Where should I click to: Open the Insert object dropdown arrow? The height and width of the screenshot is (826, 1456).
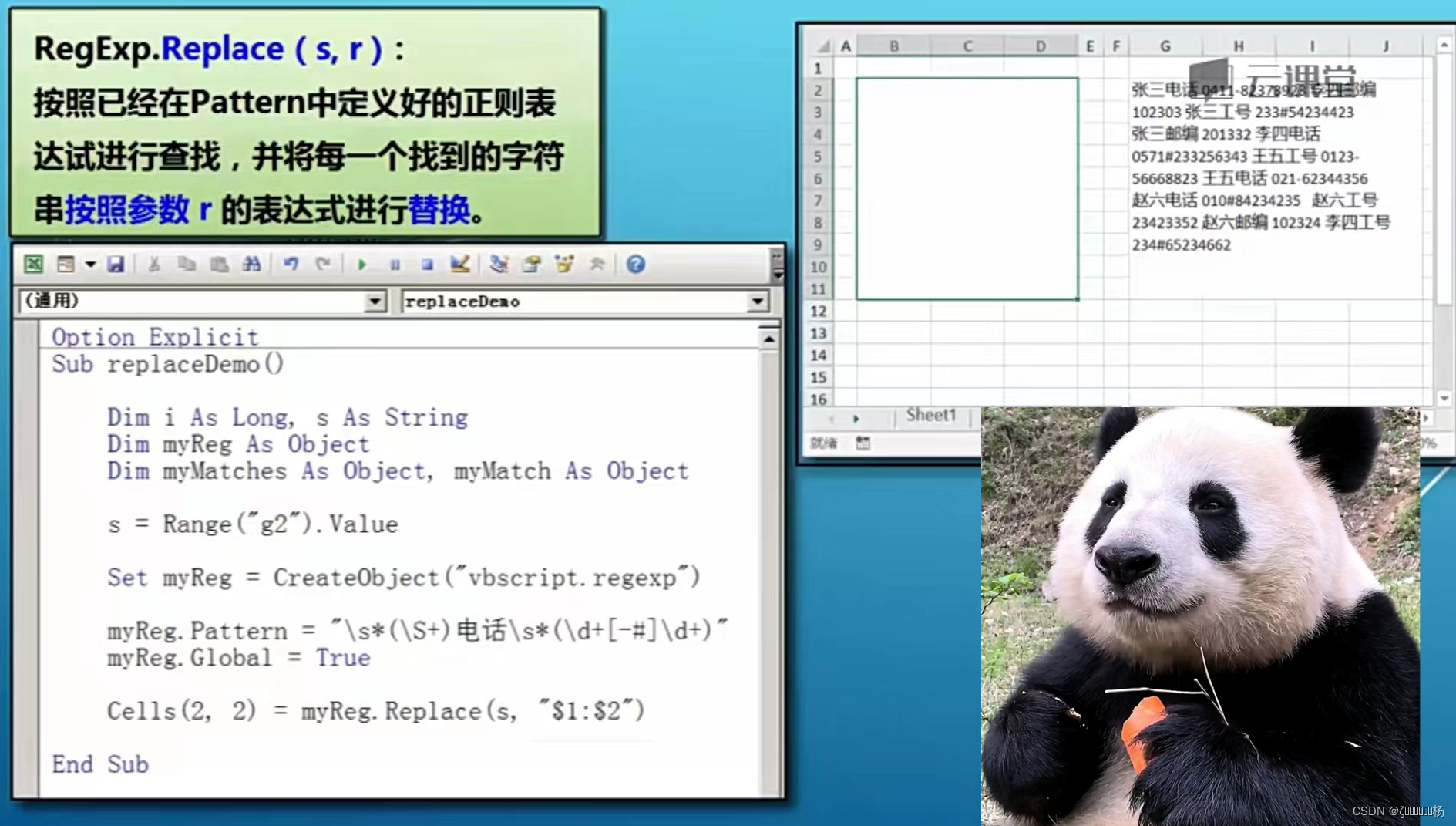click(90, 265)
